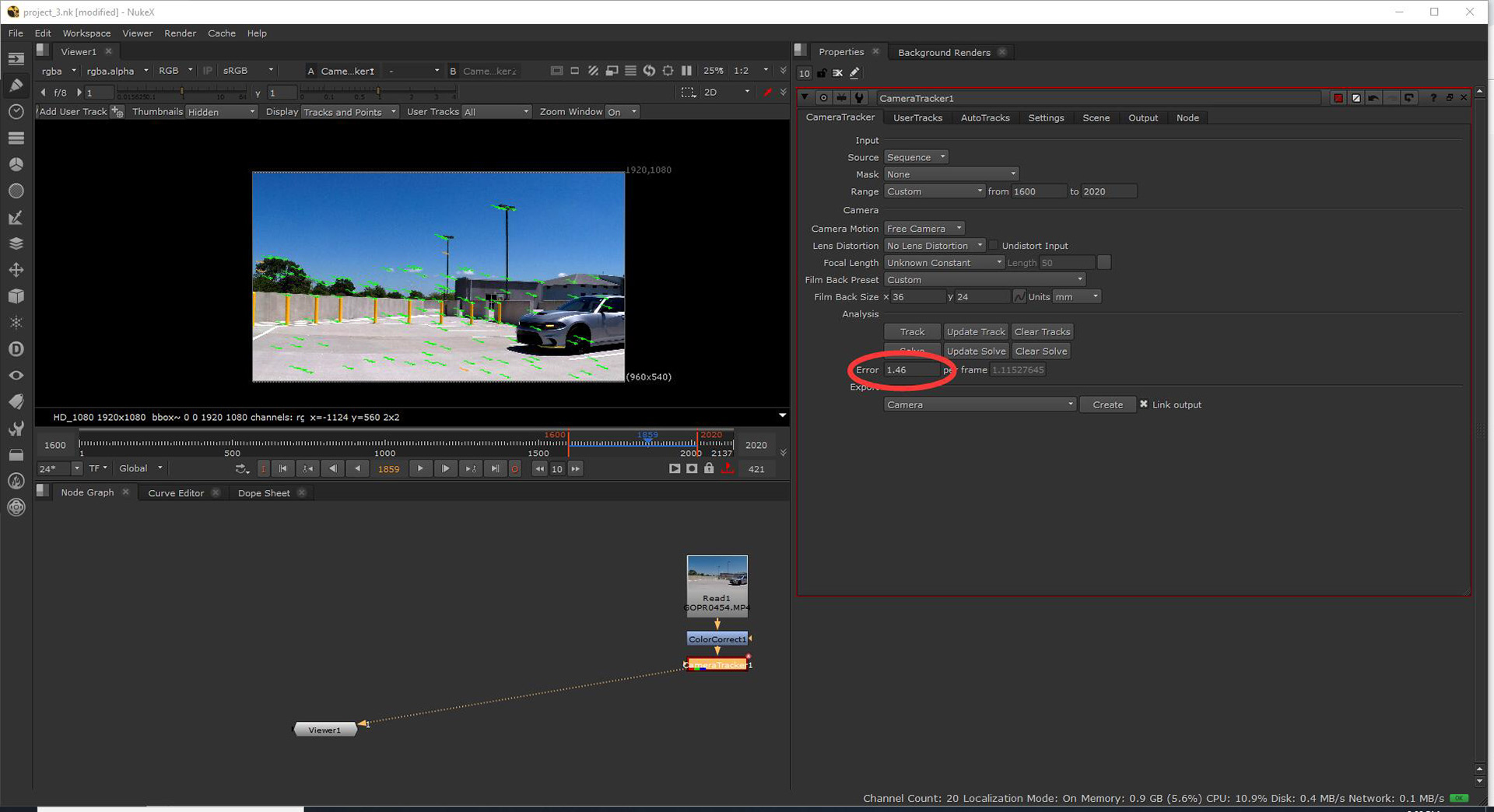Click the lock properties bin icon
The height and width of the screenshot is (812, 1494).
click(822, 73)
